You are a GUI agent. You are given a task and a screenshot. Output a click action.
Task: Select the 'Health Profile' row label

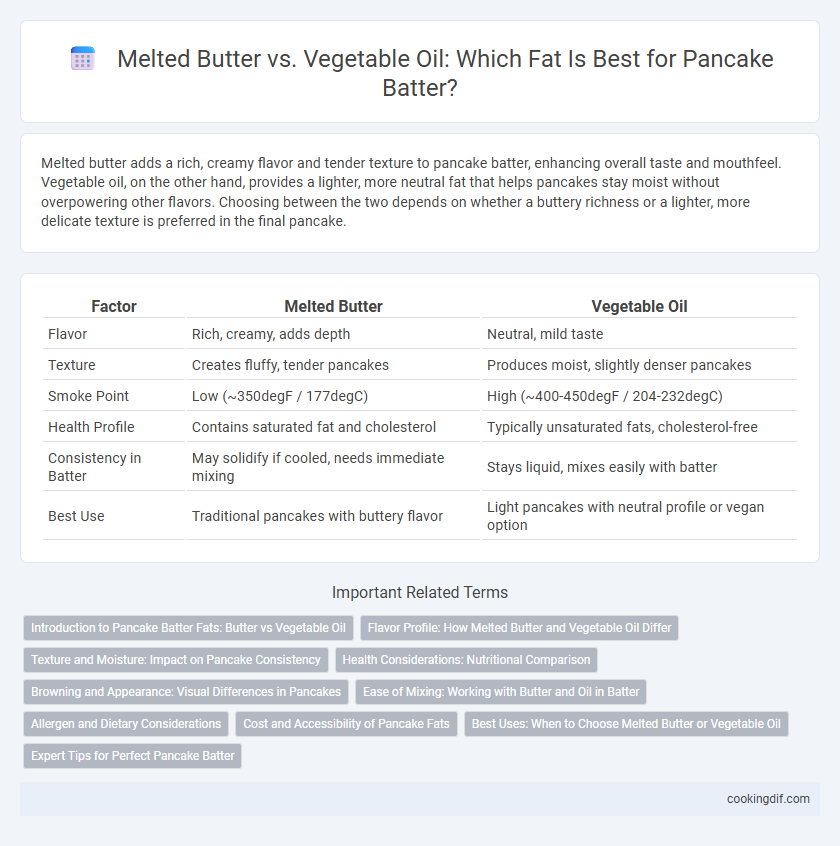[x=91, y=427]
